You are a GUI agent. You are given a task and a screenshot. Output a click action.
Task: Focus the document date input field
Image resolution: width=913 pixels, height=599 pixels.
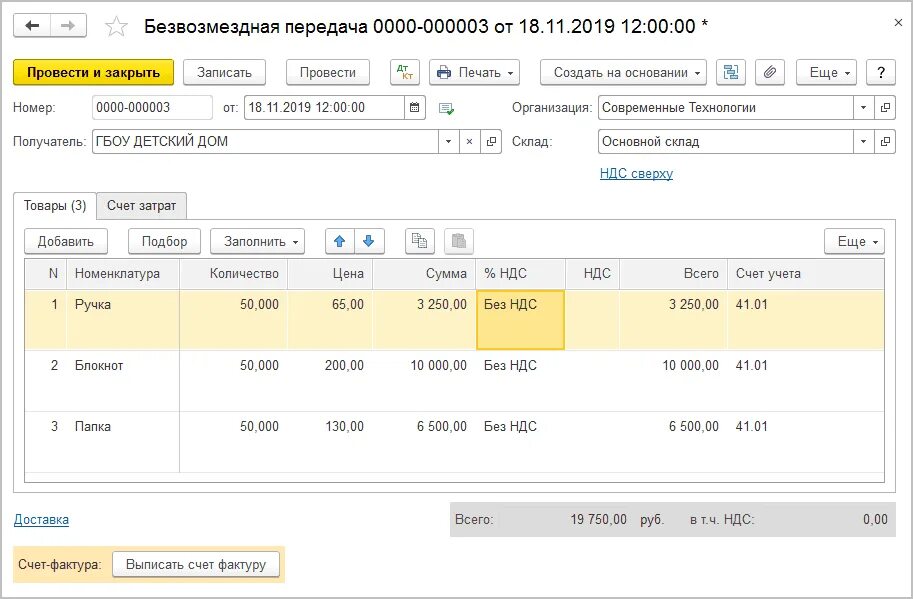pyautogui.click(x=324, y=108)
